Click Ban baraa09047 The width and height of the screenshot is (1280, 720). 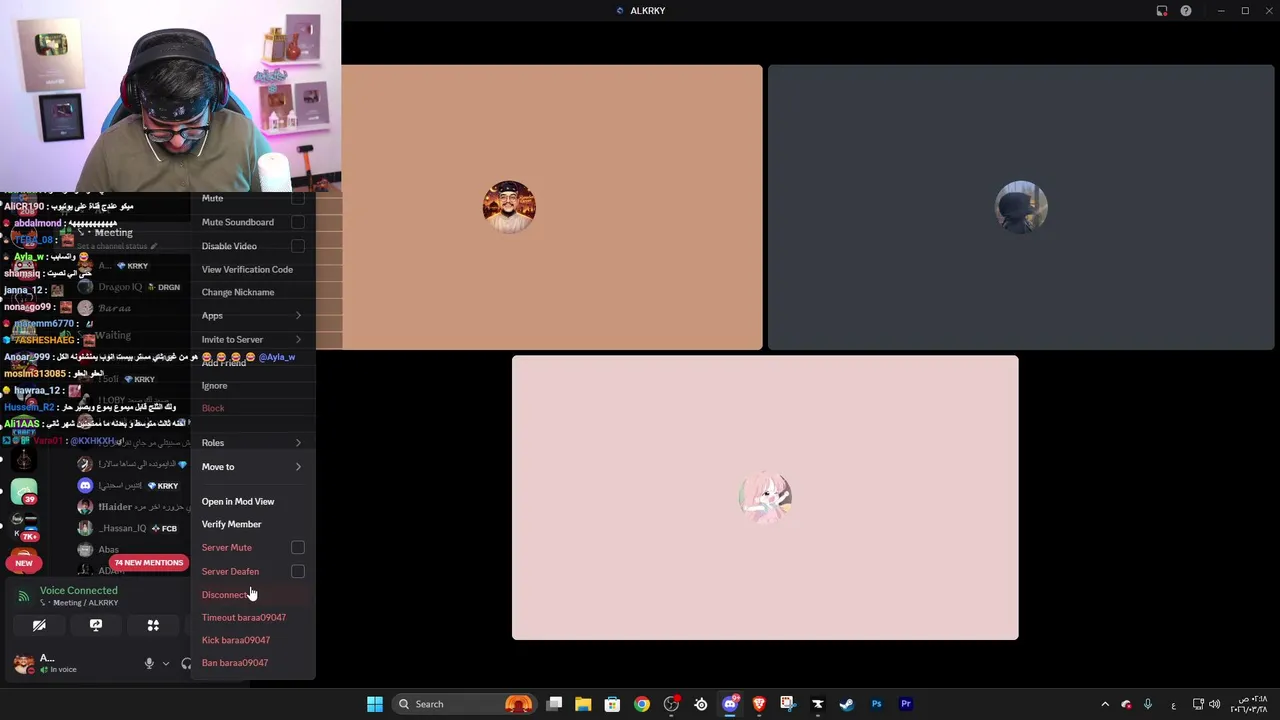(235, 663)
